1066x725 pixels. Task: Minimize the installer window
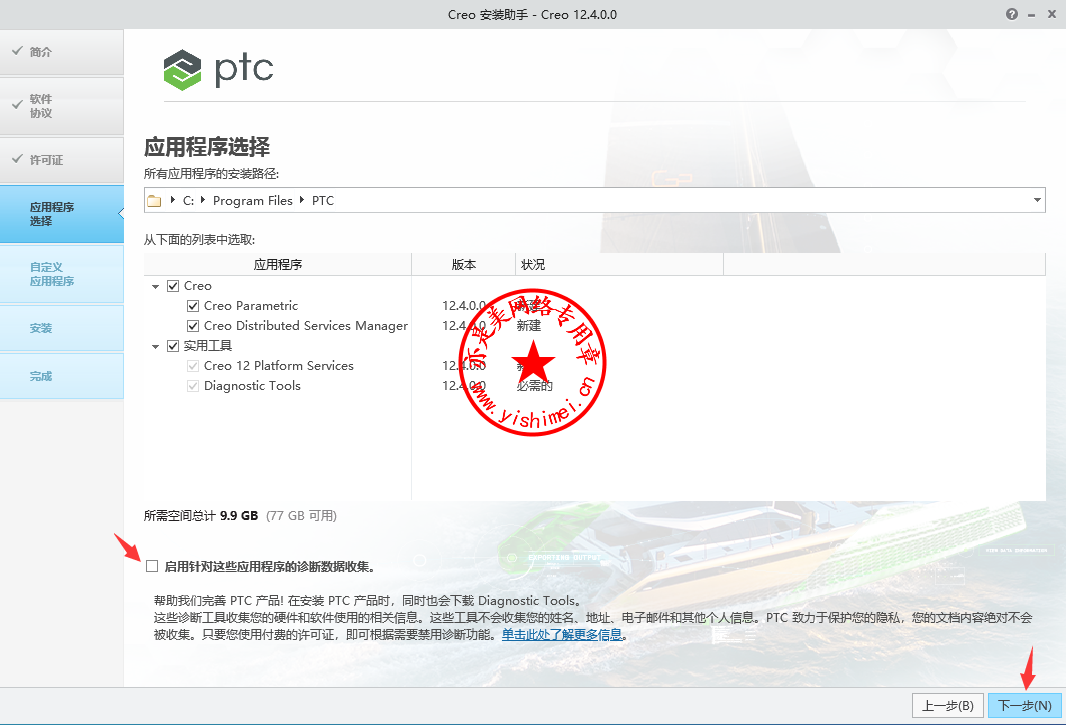(1031, 15)
